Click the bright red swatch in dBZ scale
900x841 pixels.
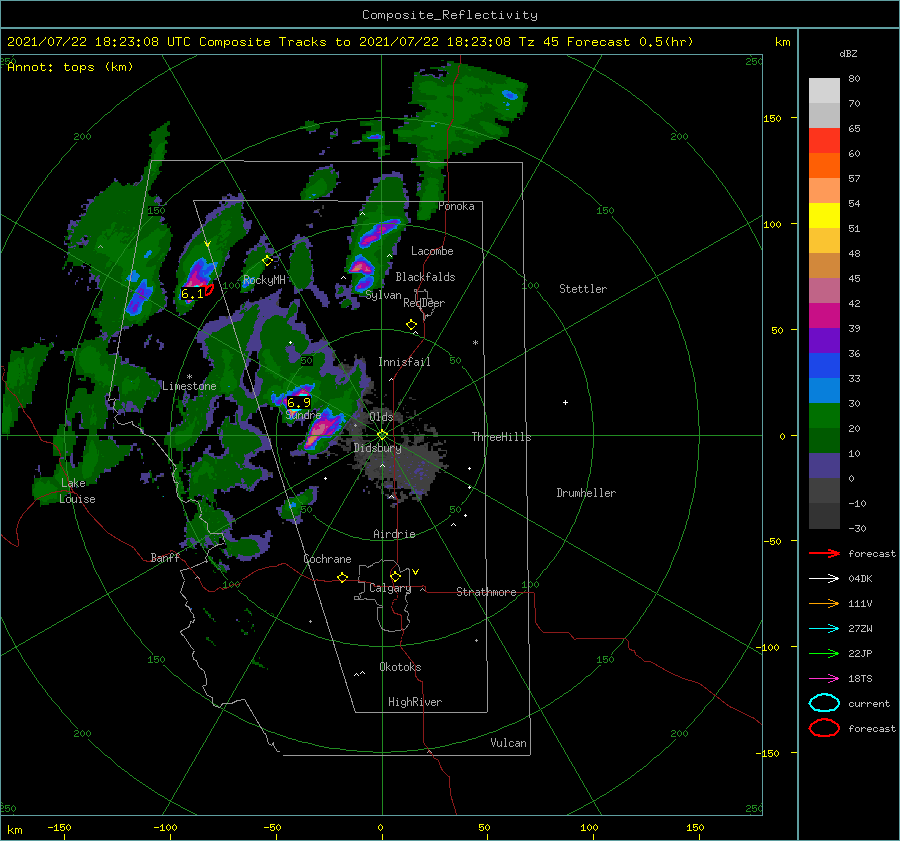coord(824,141)
